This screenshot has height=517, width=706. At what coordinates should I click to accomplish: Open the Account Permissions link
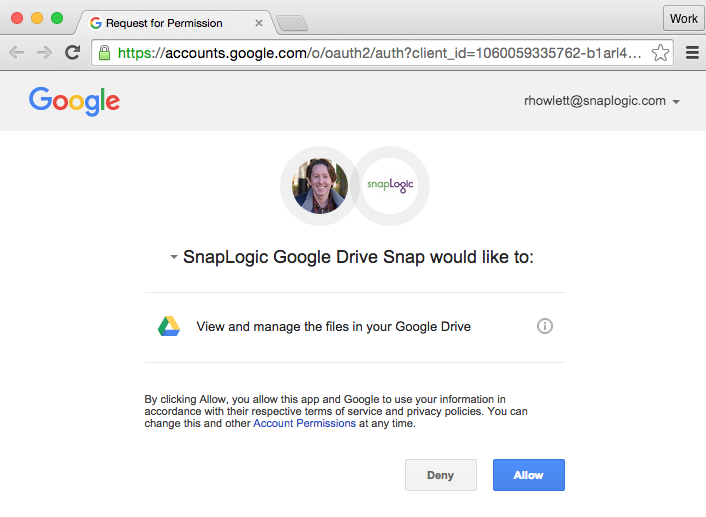point(304,423)
